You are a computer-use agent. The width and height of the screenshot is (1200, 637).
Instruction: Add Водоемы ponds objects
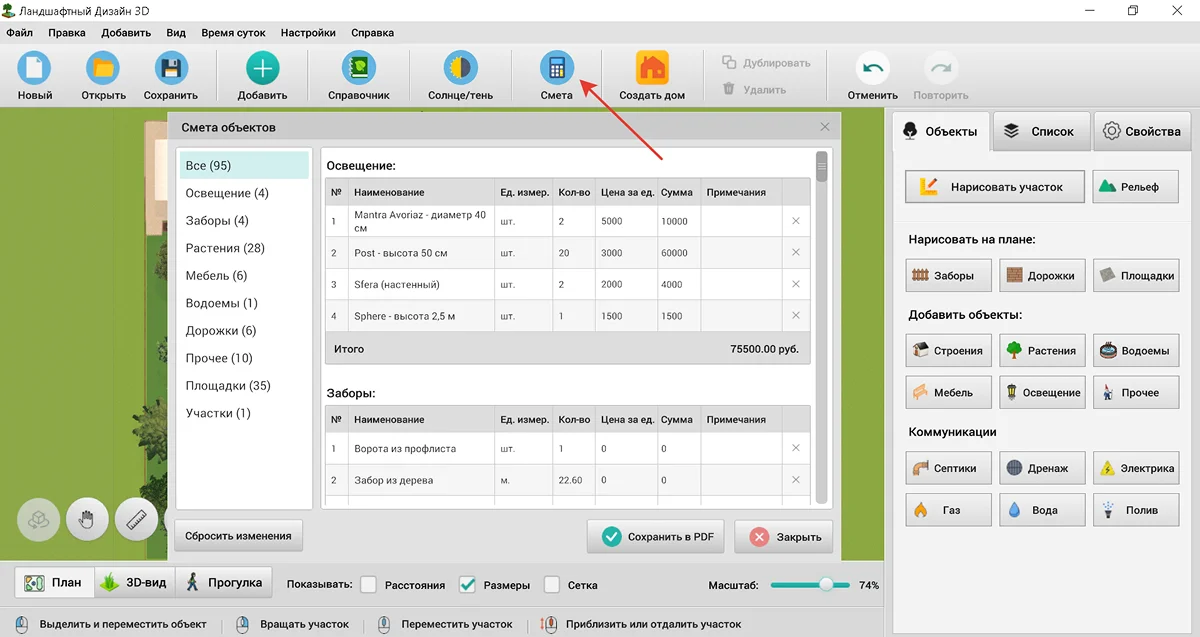point(1135,350)
